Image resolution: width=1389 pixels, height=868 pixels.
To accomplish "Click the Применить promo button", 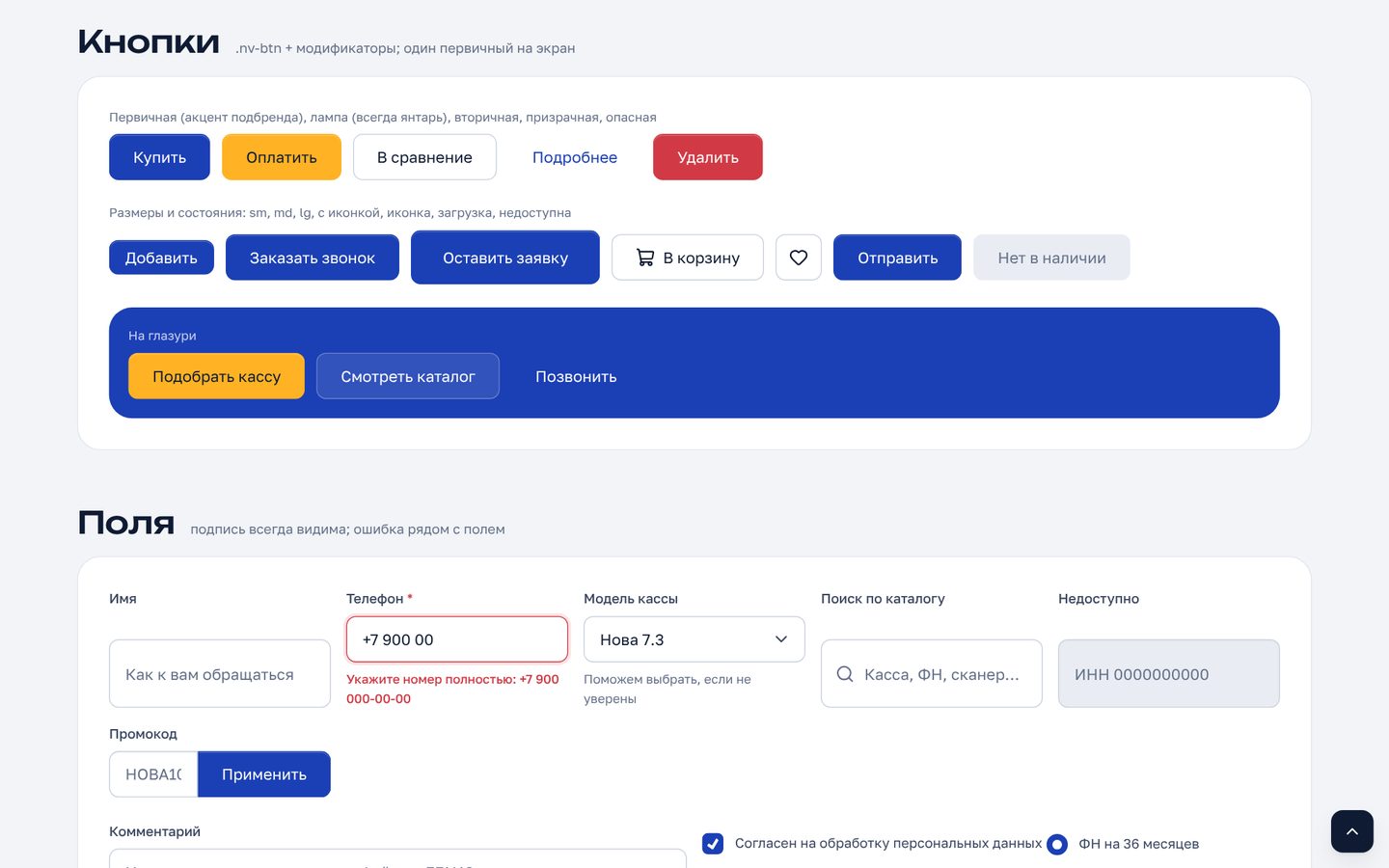I will (x=264, y=774).
